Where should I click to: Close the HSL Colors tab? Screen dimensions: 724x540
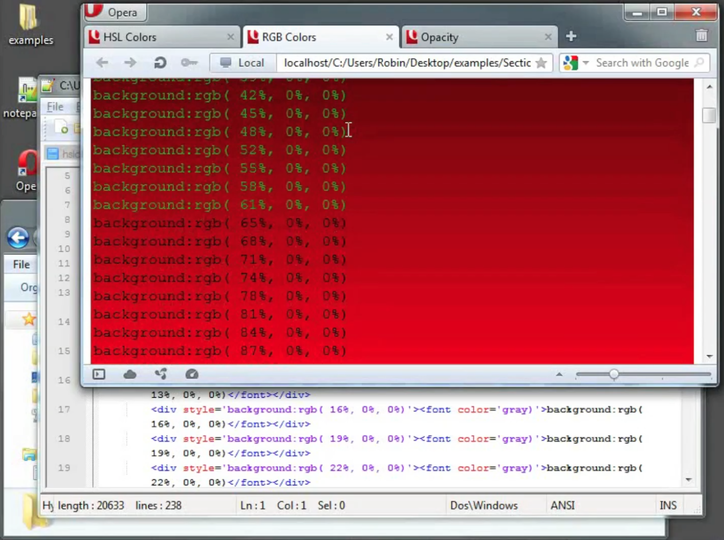click(230, 37)
